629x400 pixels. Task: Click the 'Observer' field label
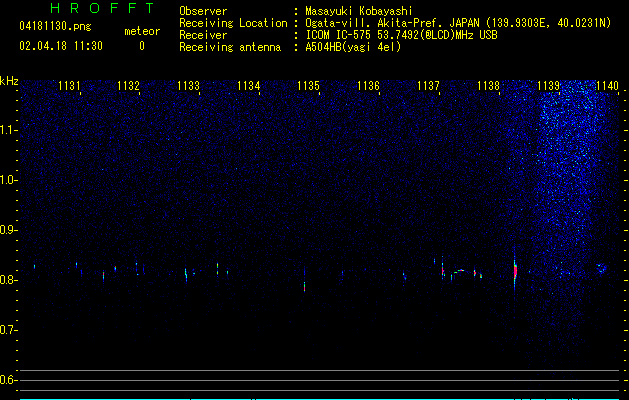203,11
